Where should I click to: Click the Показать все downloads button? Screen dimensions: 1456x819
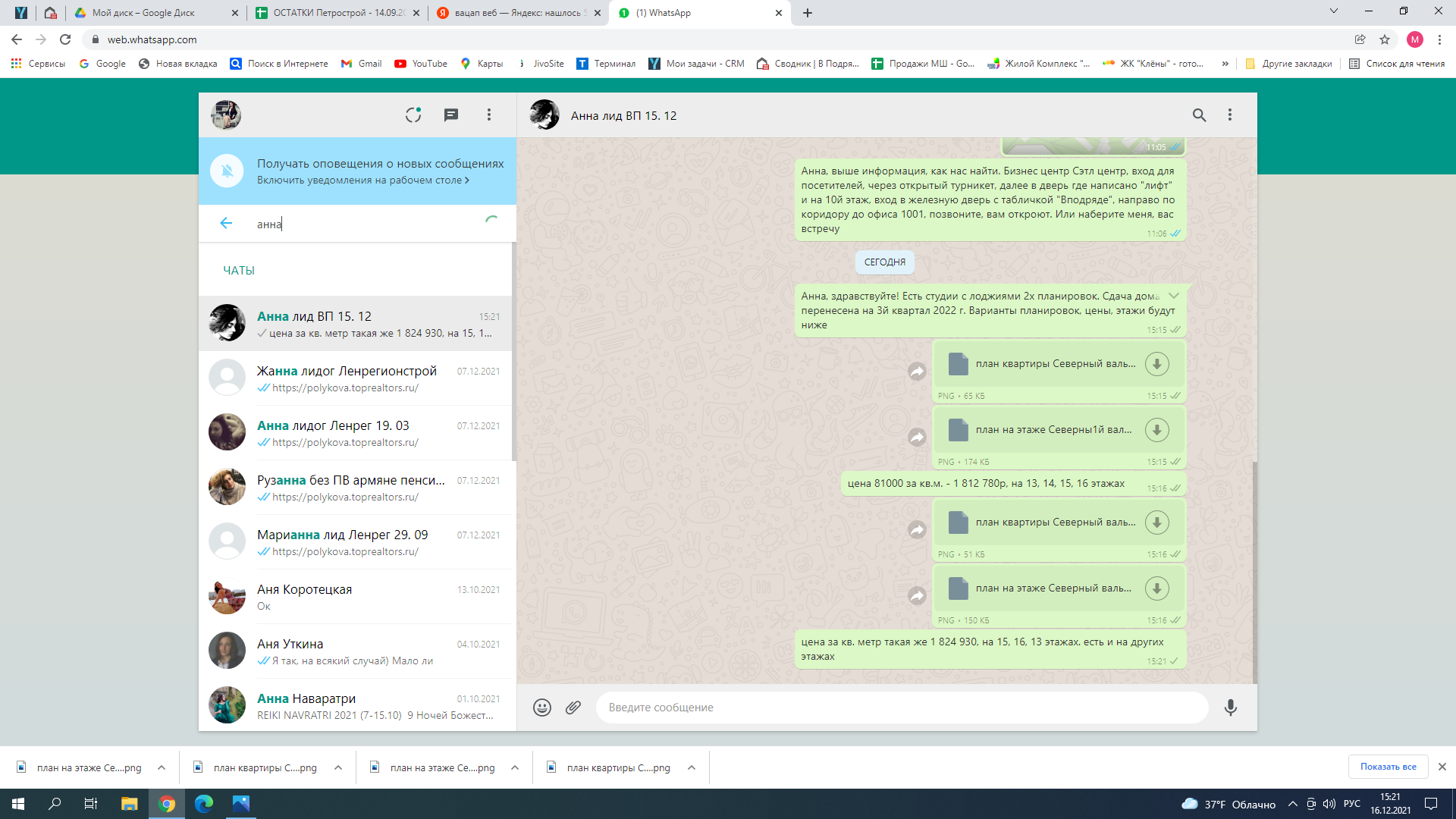coord(1388,767)
